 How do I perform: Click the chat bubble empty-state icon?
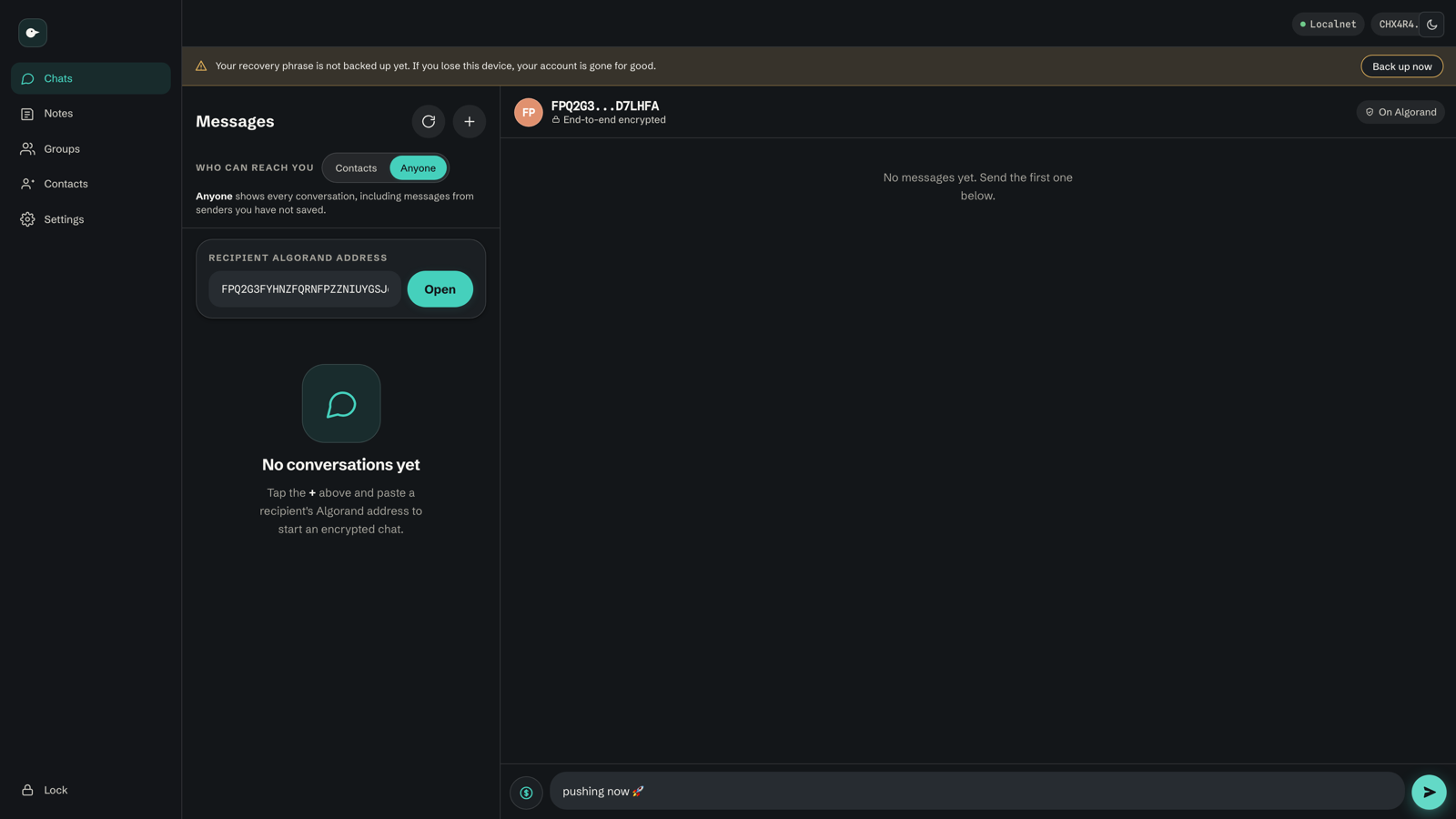click(341, 404)
